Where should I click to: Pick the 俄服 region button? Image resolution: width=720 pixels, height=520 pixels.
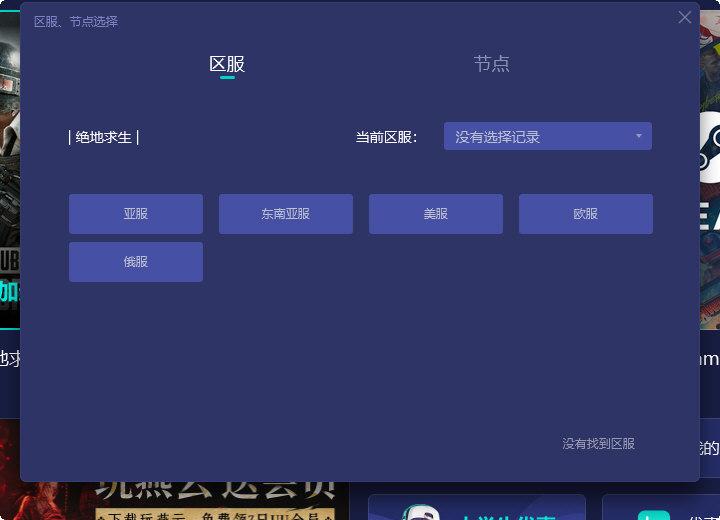tap(136, 262)
